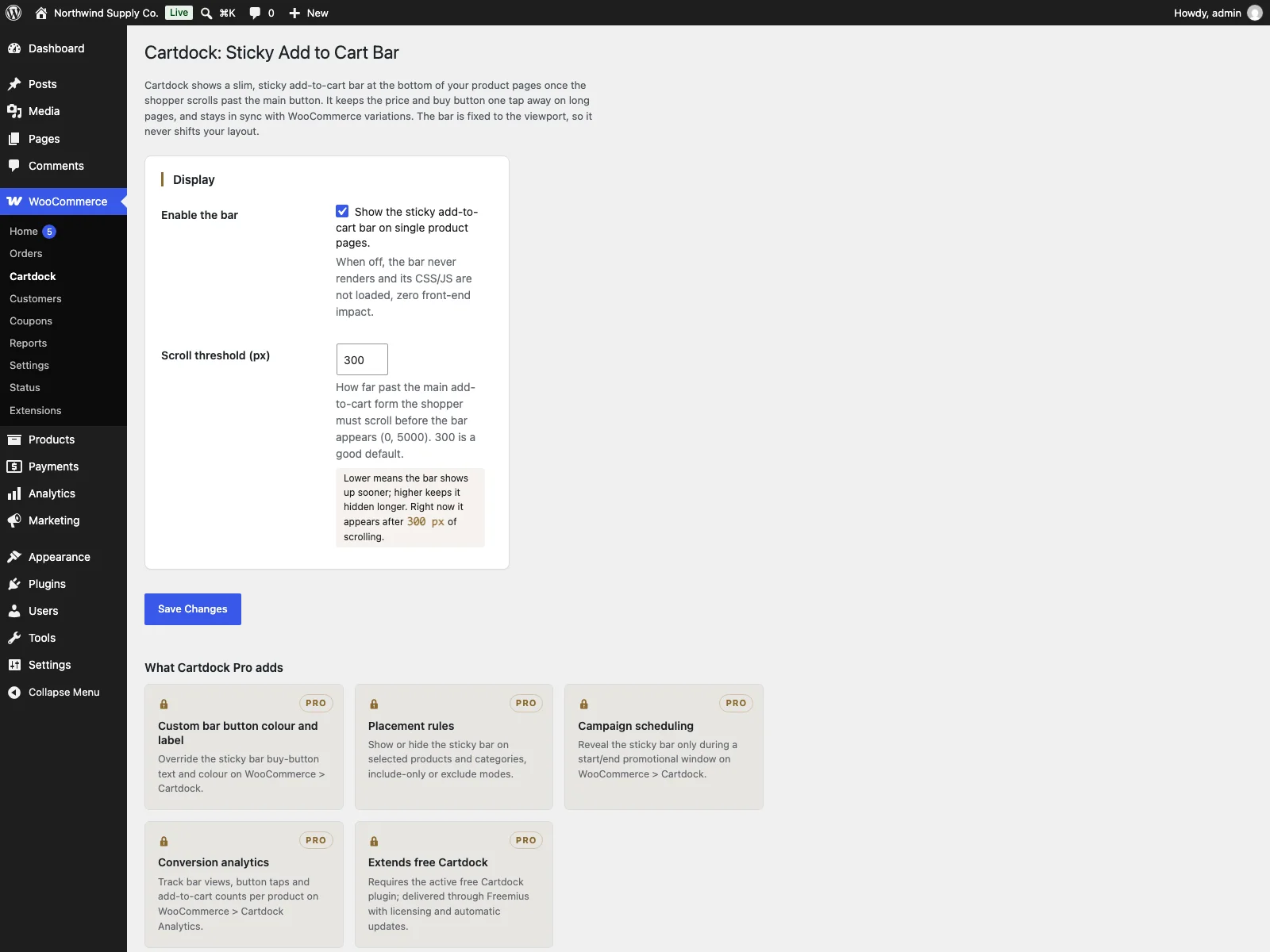Click the Posts pushpin icon
1270x952 pixels.
(x=14, y=84)
